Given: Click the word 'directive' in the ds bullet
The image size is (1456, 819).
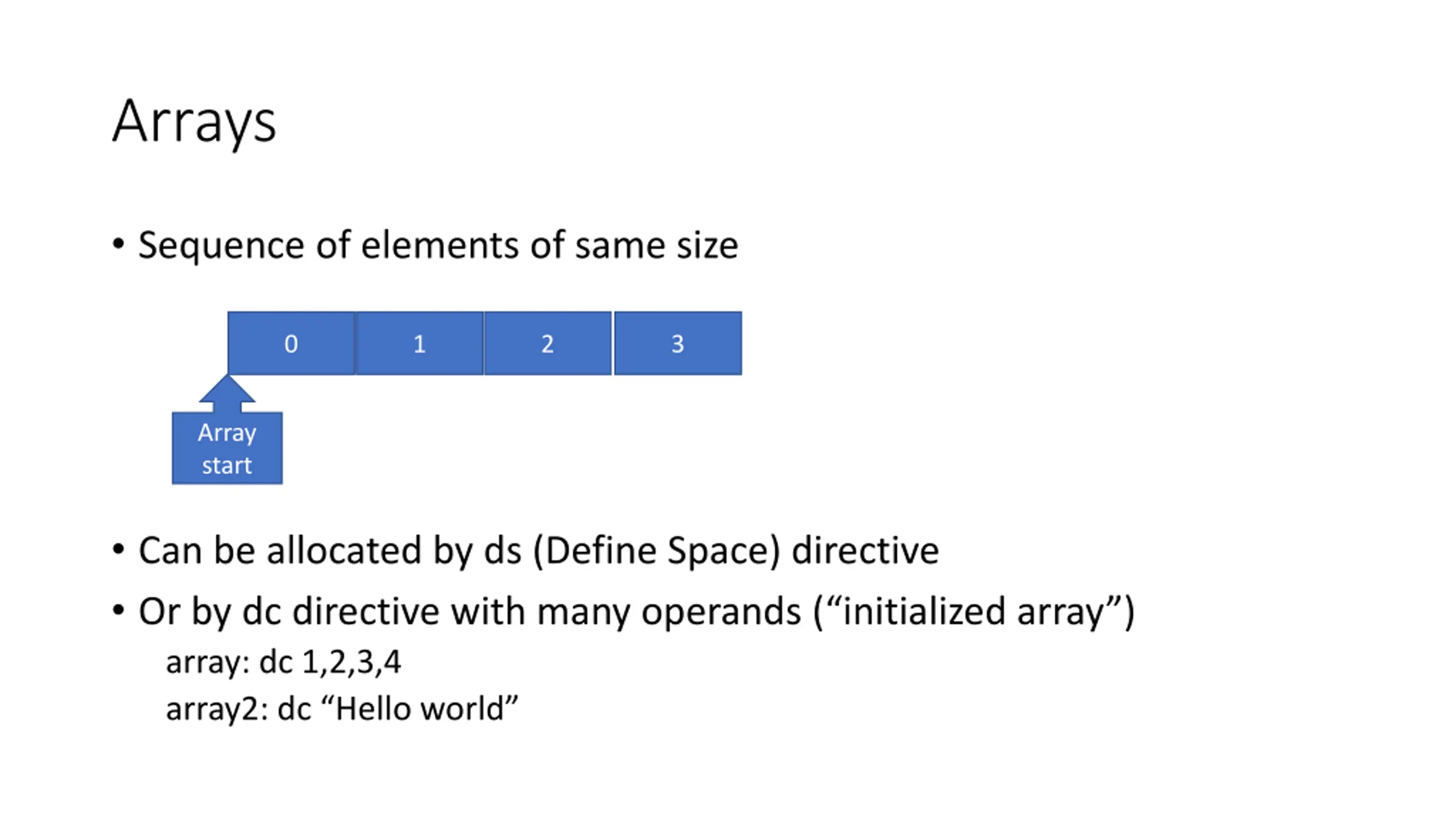Looking at the screenshot, I should [x=865, y=551].
